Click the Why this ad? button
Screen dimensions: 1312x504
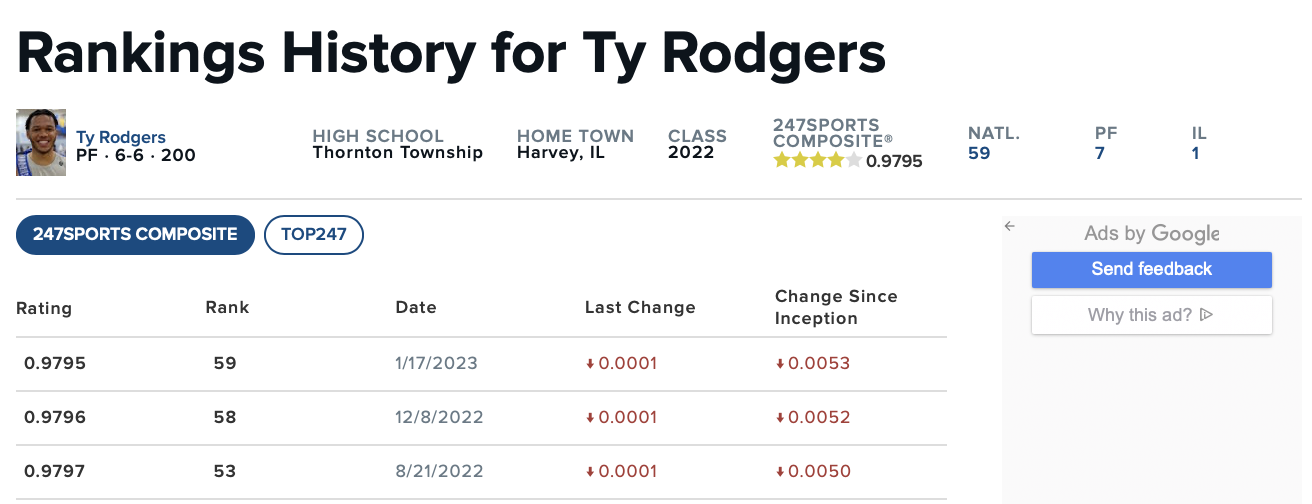coord(1151,315)
